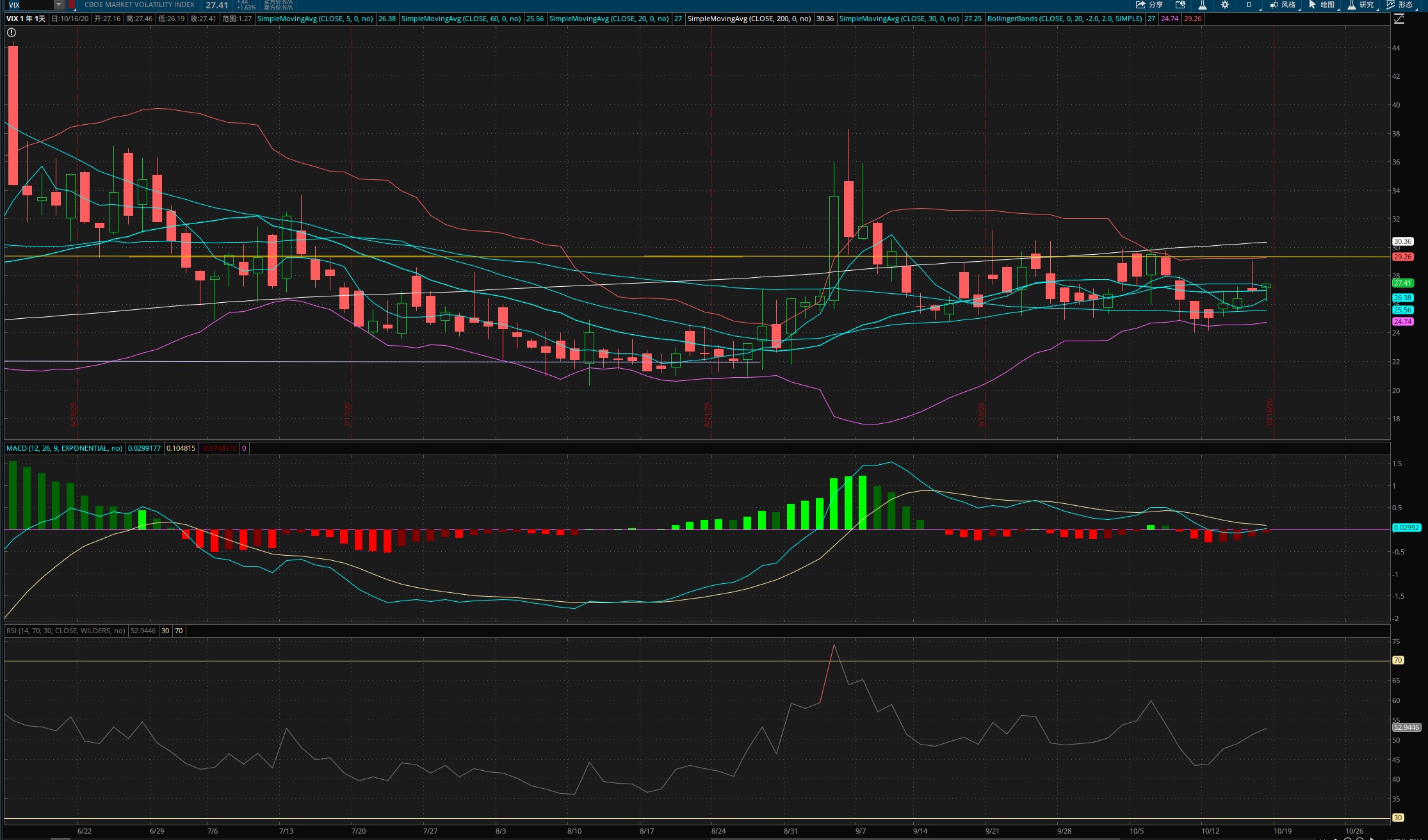Click the high price 高:27.46 value
Viewport: 1428px width, 840px height.
click(139, 19)
